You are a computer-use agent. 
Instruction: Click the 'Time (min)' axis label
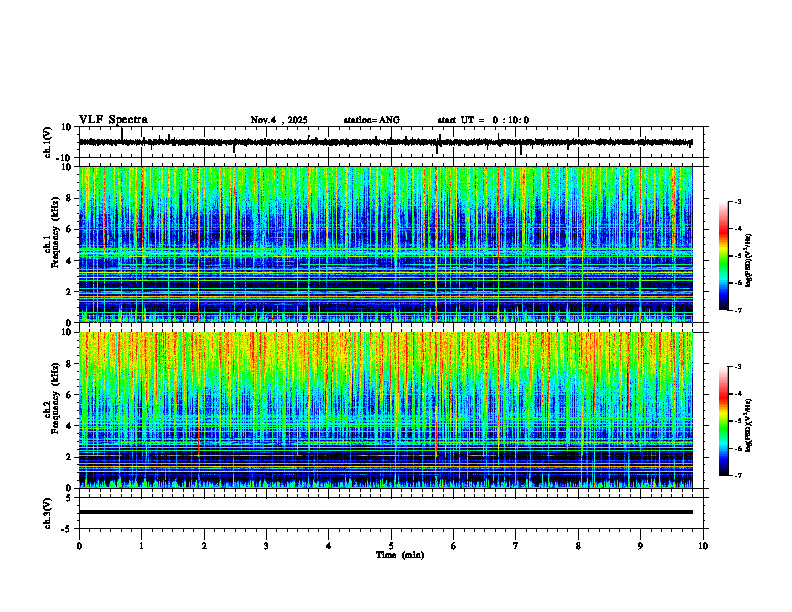tap(400, 555)
